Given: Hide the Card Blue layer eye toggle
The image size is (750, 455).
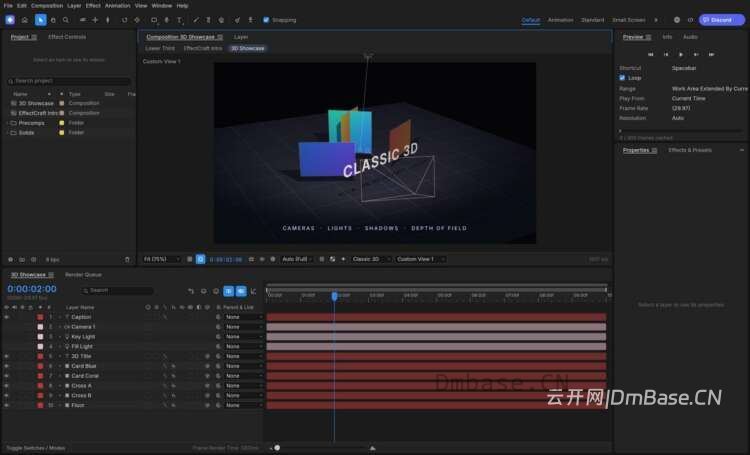Looking at the screenshot, I should [x=7, y=366].
